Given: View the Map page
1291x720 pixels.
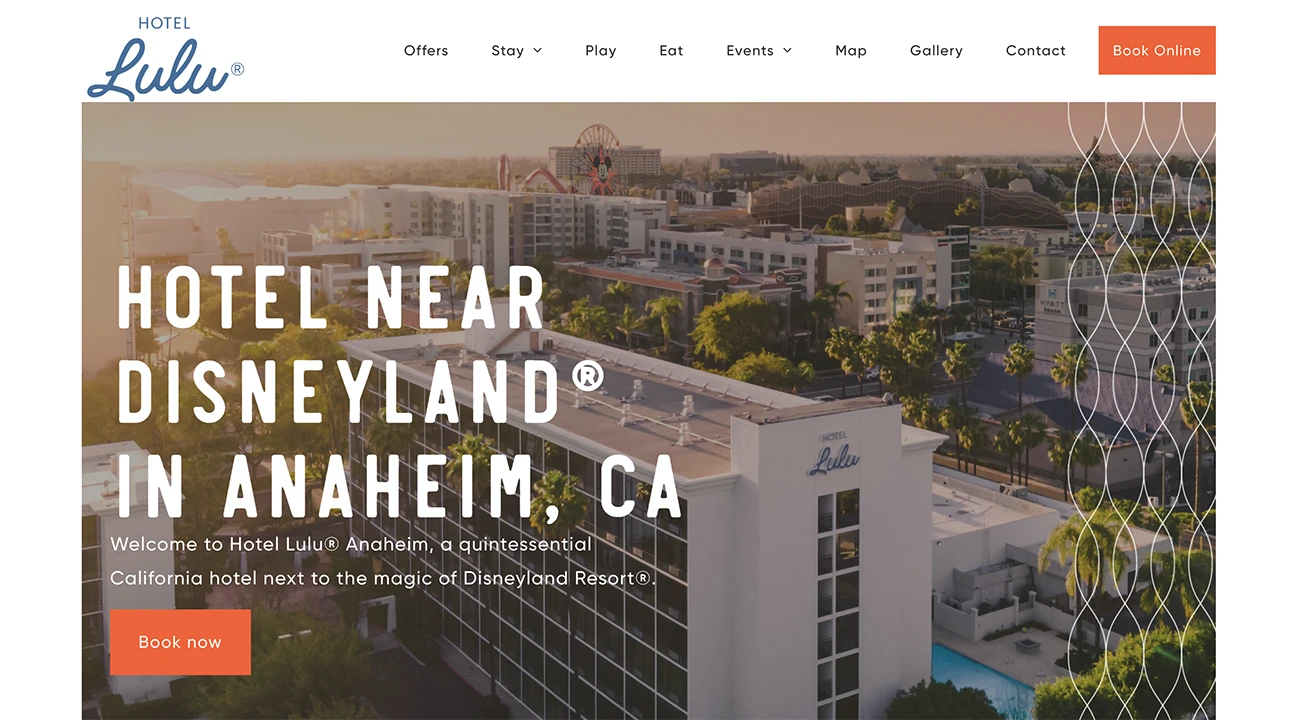Looking at the screenshot, I should (x=851, y=51).
